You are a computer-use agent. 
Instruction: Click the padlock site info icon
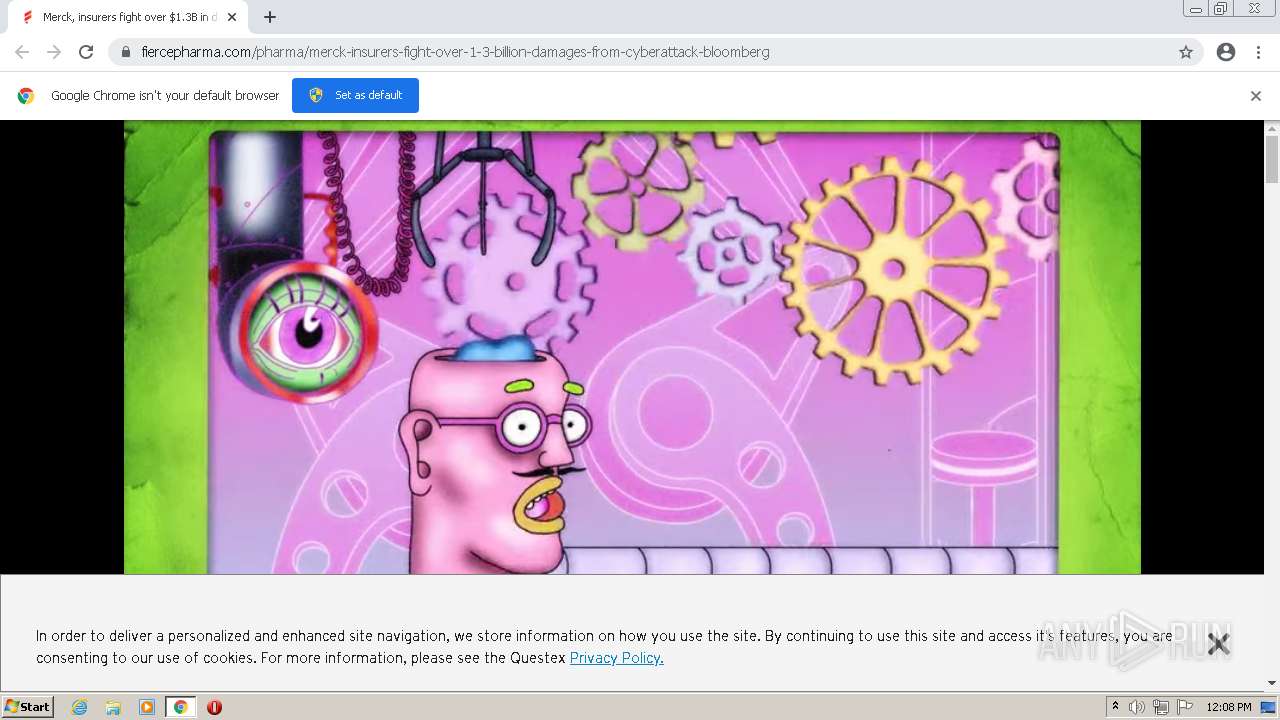click(126, 52)
